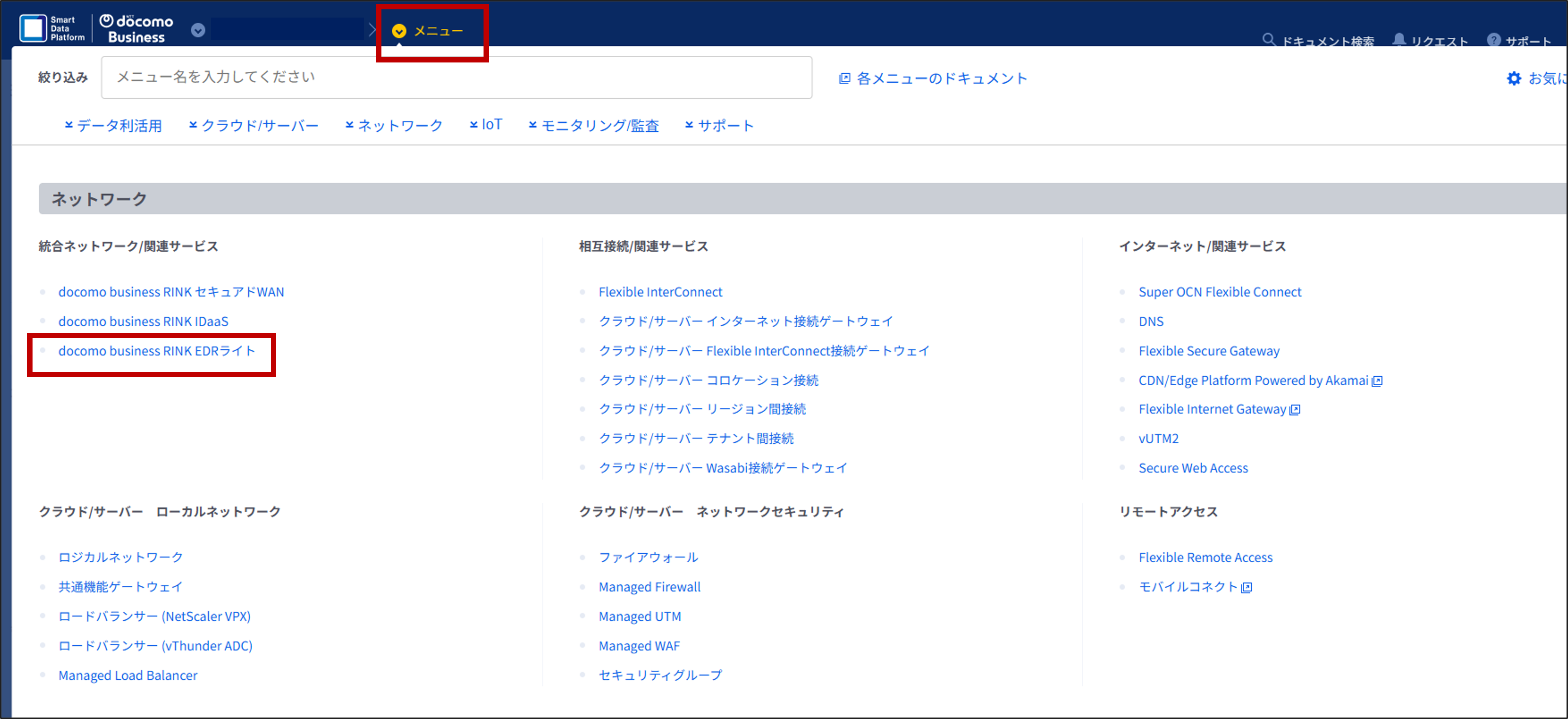
Task: Click the docomo Business logo
Action: pos(136,28)
